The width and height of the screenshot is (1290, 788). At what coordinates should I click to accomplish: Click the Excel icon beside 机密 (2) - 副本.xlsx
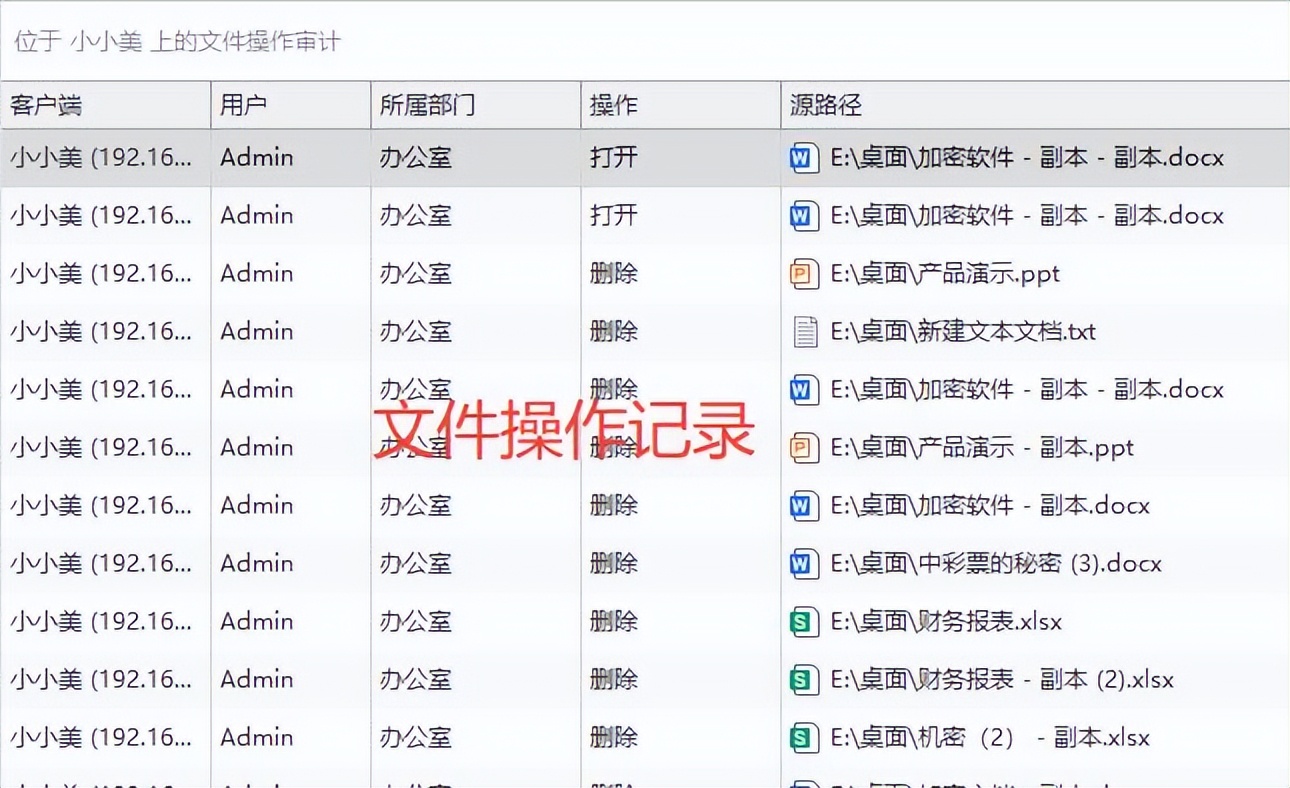[803, 738]
